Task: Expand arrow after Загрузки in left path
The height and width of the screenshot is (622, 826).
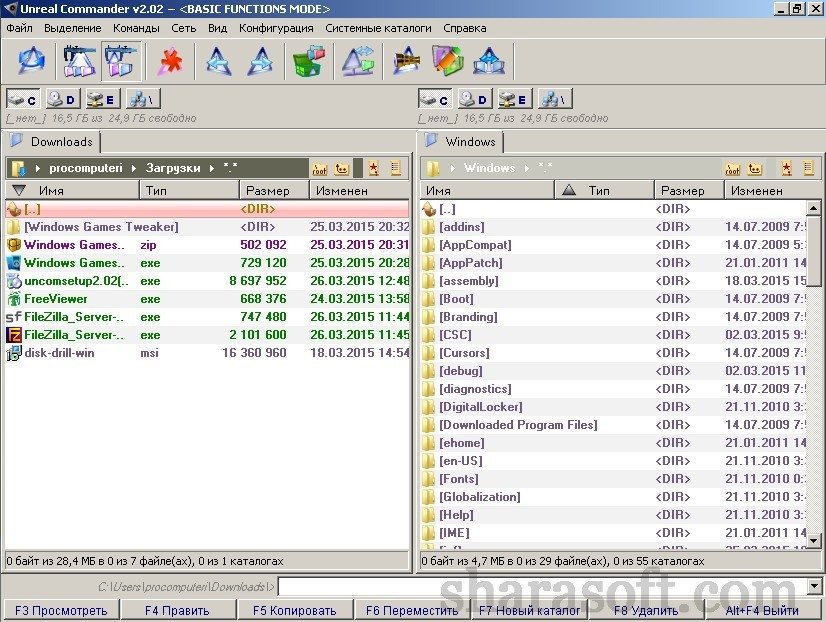Action: point(212,169)
